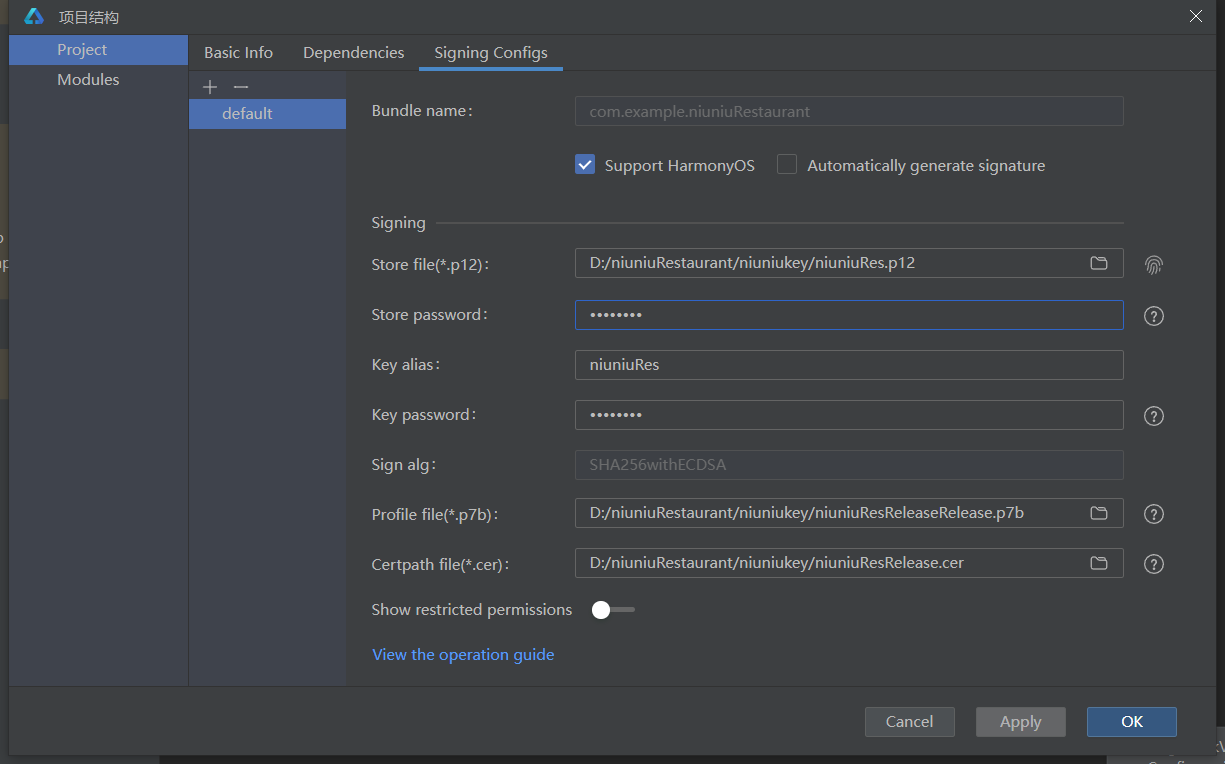Uncheck Support HarmonyOS checkbox

point(585,165)
